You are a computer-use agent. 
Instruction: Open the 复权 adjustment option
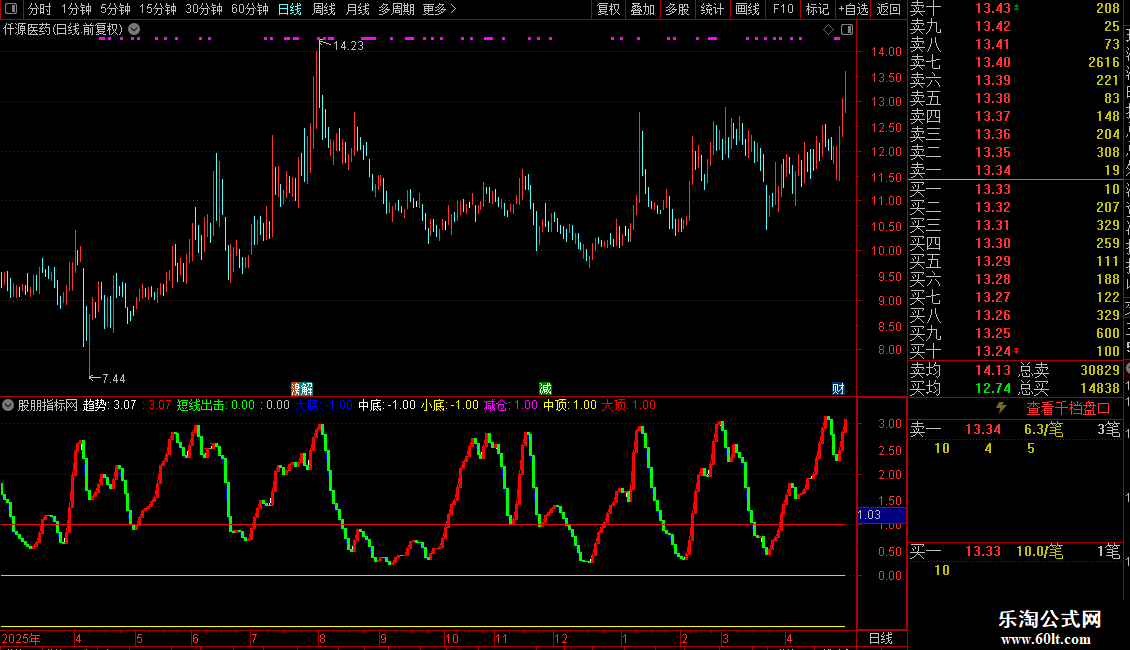pos(608,9)
